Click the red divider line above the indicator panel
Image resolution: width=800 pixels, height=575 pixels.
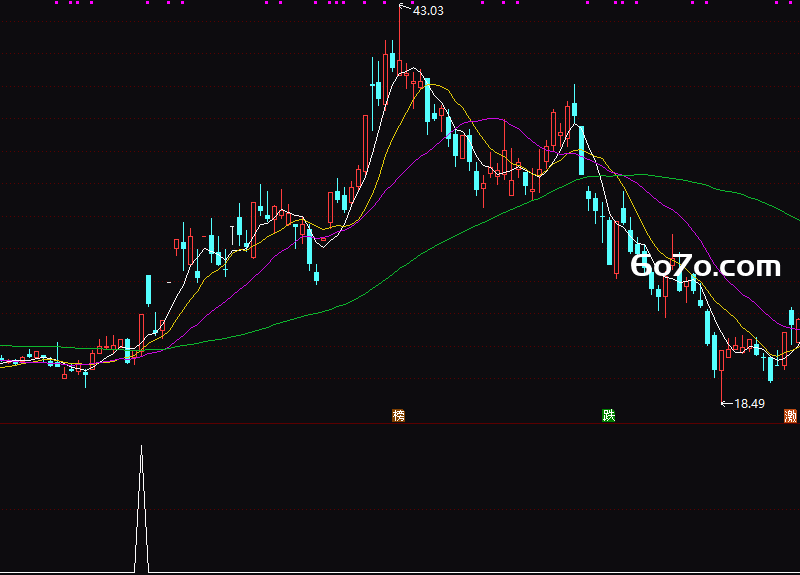(400, 423)
